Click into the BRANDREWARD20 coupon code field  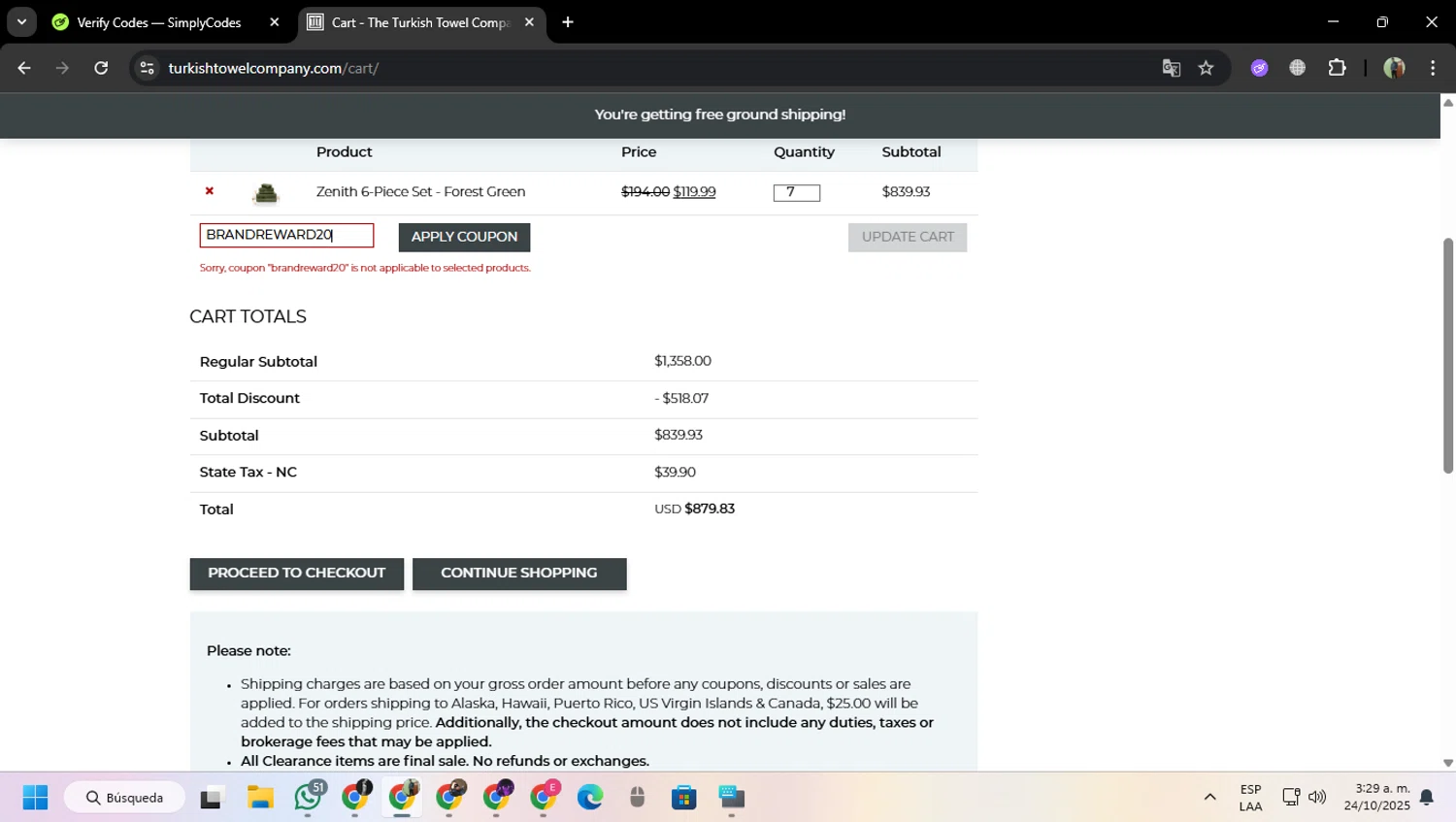(x=286, y=235)
